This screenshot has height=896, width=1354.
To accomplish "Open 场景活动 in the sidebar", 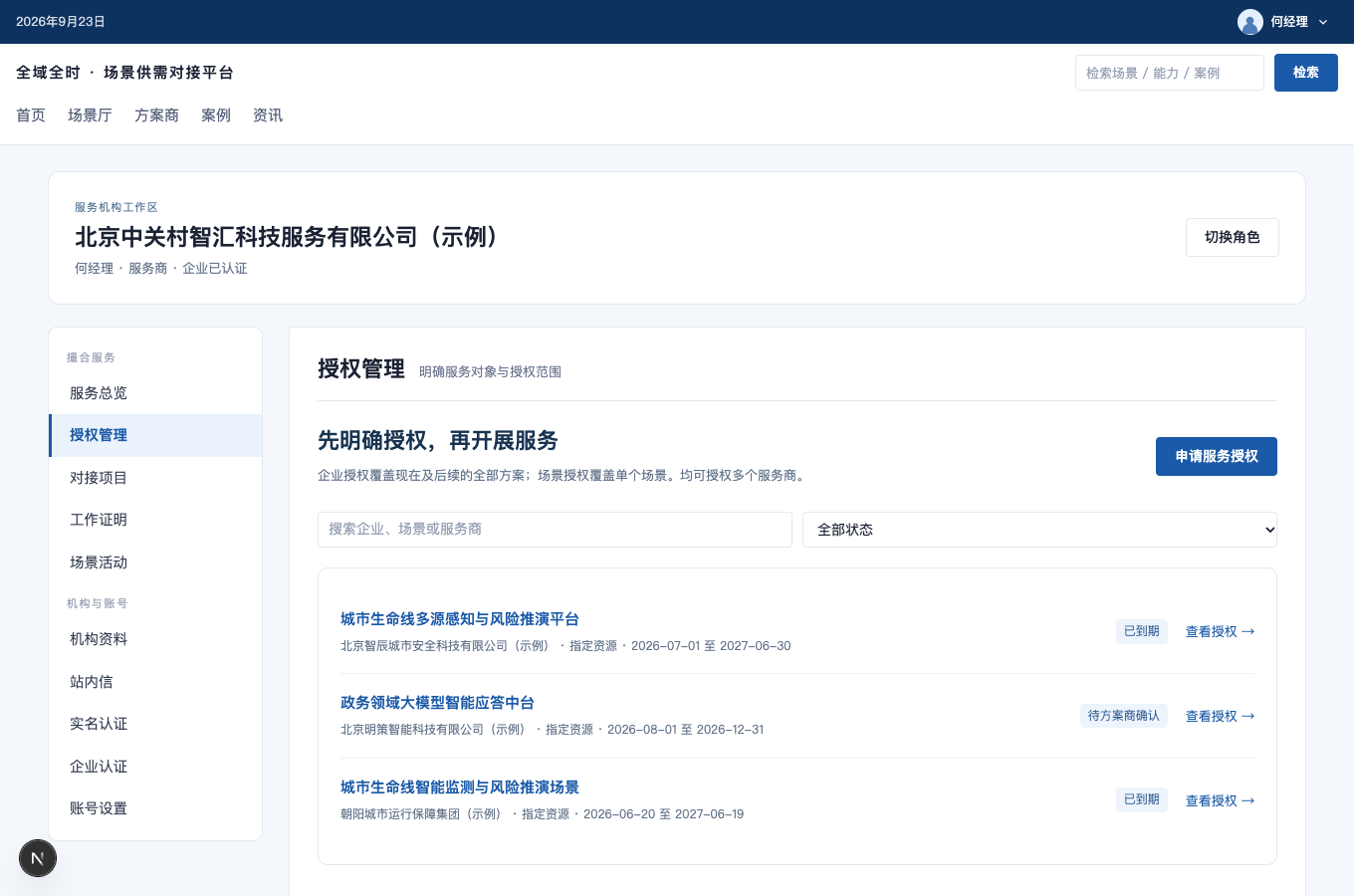I will 155,562.
